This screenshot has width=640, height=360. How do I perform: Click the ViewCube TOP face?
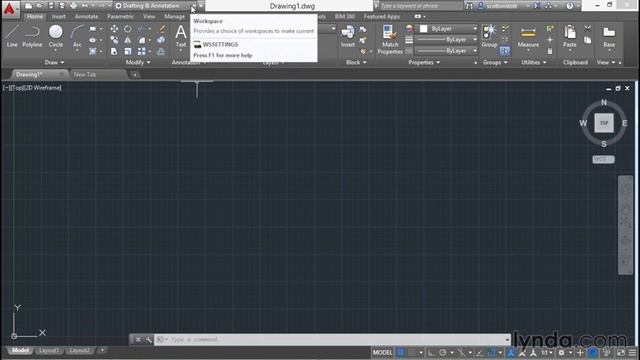604,123
